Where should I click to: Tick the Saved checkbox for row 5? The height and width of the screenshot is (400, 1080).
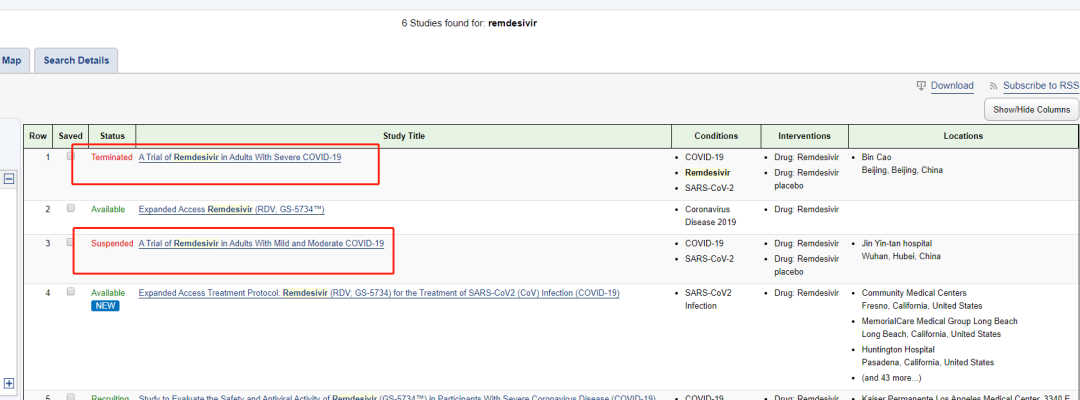point(70,397)
